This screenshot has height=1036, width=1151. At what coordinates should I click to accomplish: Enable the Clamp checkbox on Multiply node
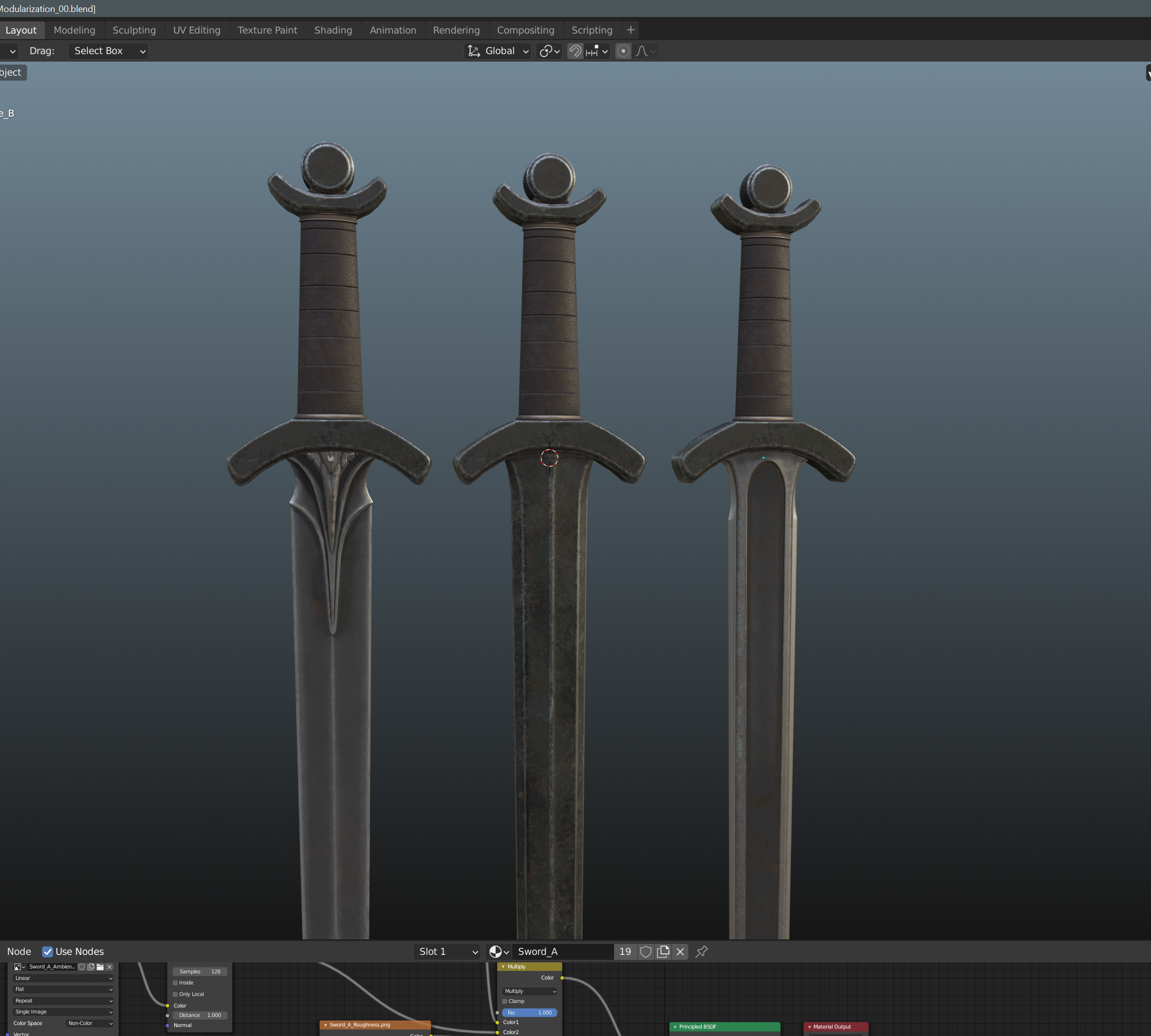pyautogui.click(x=505, y=1001)
